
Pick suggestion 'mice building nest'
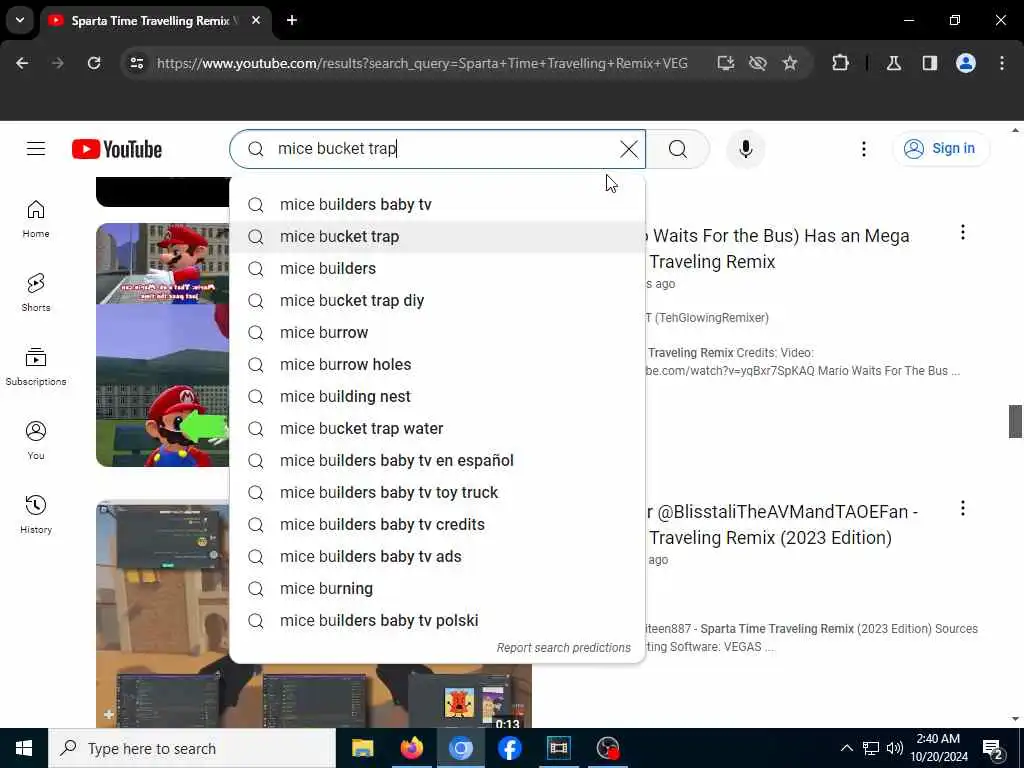[x=438, y=396]
